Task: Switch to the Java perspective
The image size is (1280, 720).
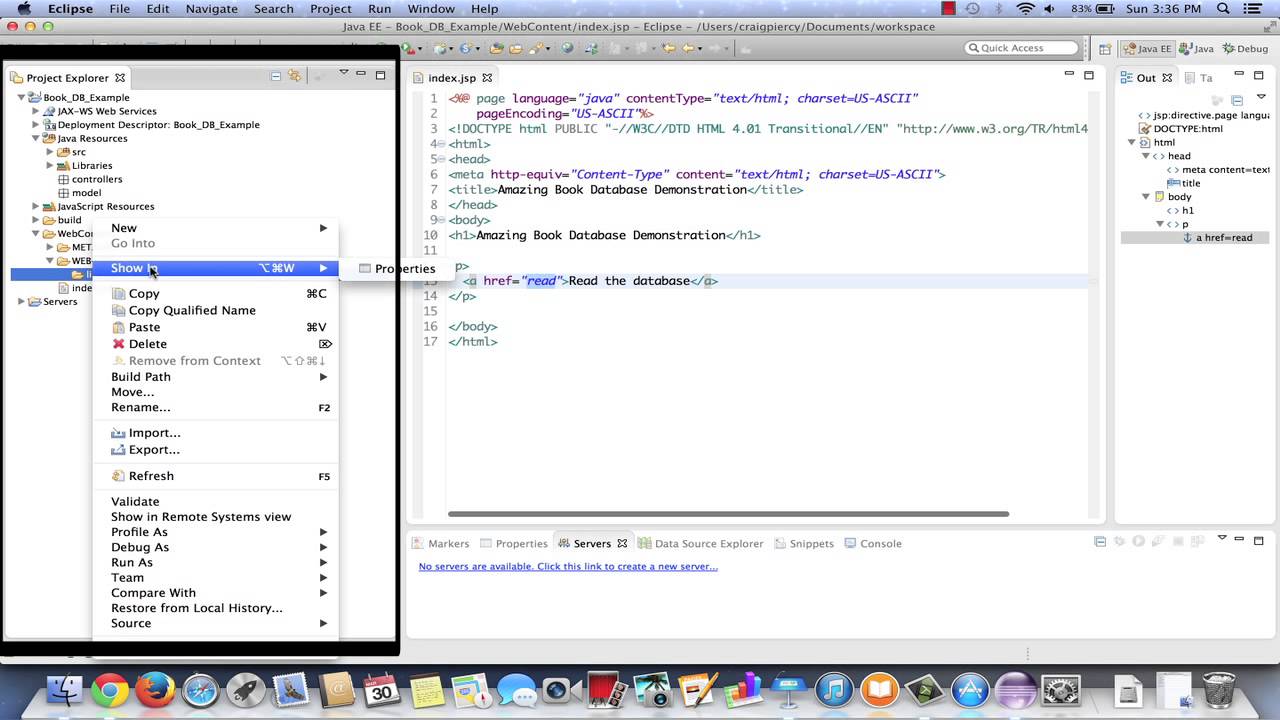Action: (x=1197, y=48)
